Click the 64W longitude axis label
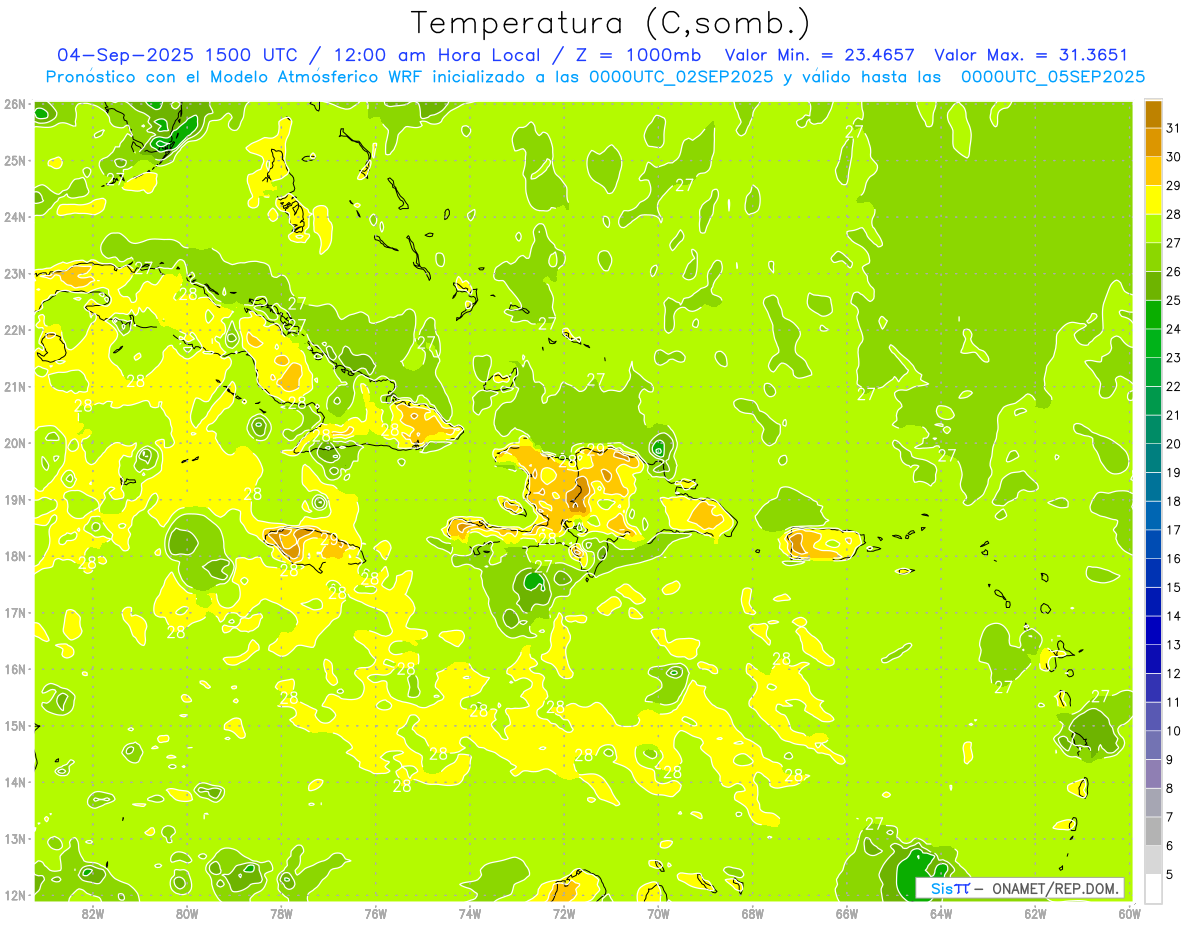Screen dimensions: 1200x927 tap(941, 913)
